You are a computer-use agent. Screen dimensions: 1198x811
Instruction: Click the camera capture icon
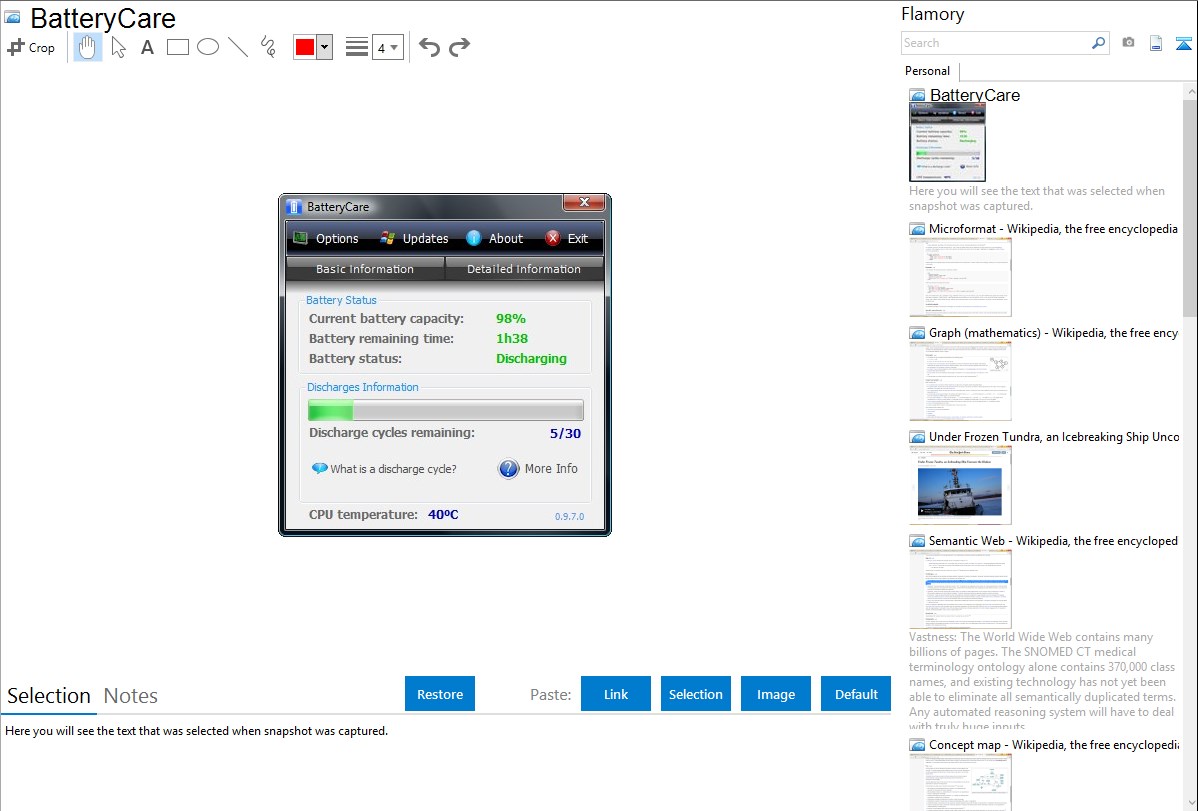(1128, 43)
